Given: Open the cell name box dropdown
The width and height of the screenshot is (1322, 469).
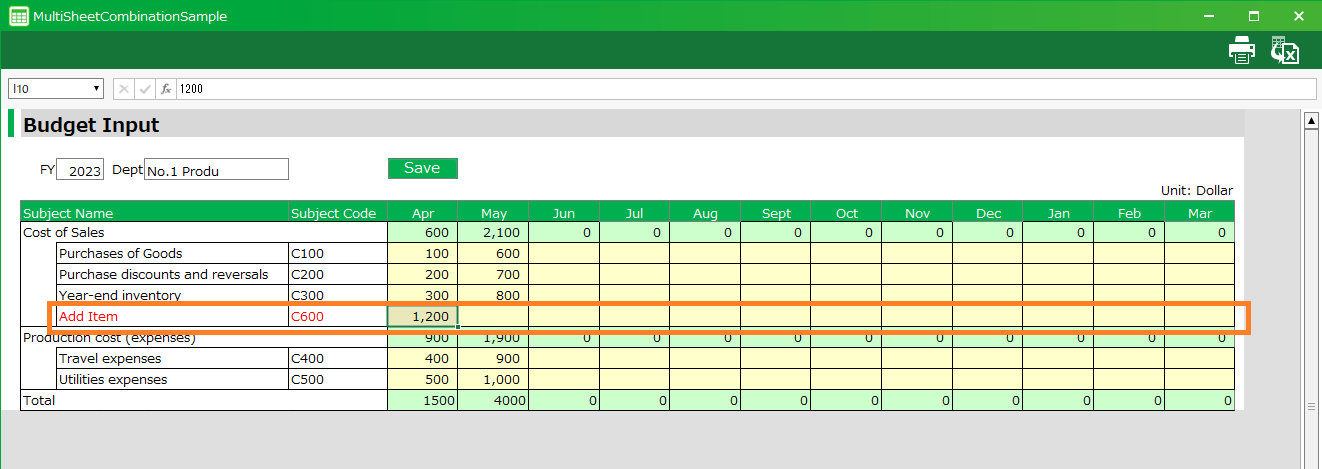Looking at the screenshot, I should [97, 89].
